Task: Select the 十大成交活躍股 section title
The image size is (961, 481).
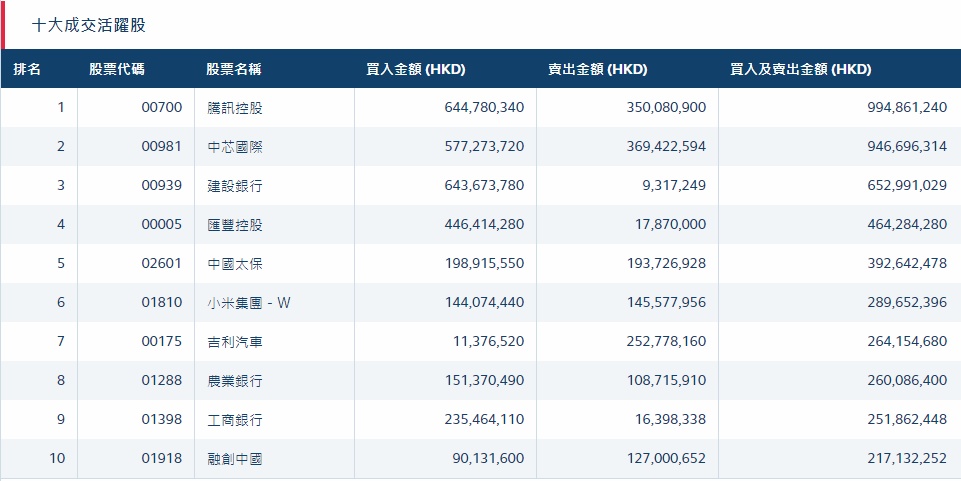Action: point(89,25)
